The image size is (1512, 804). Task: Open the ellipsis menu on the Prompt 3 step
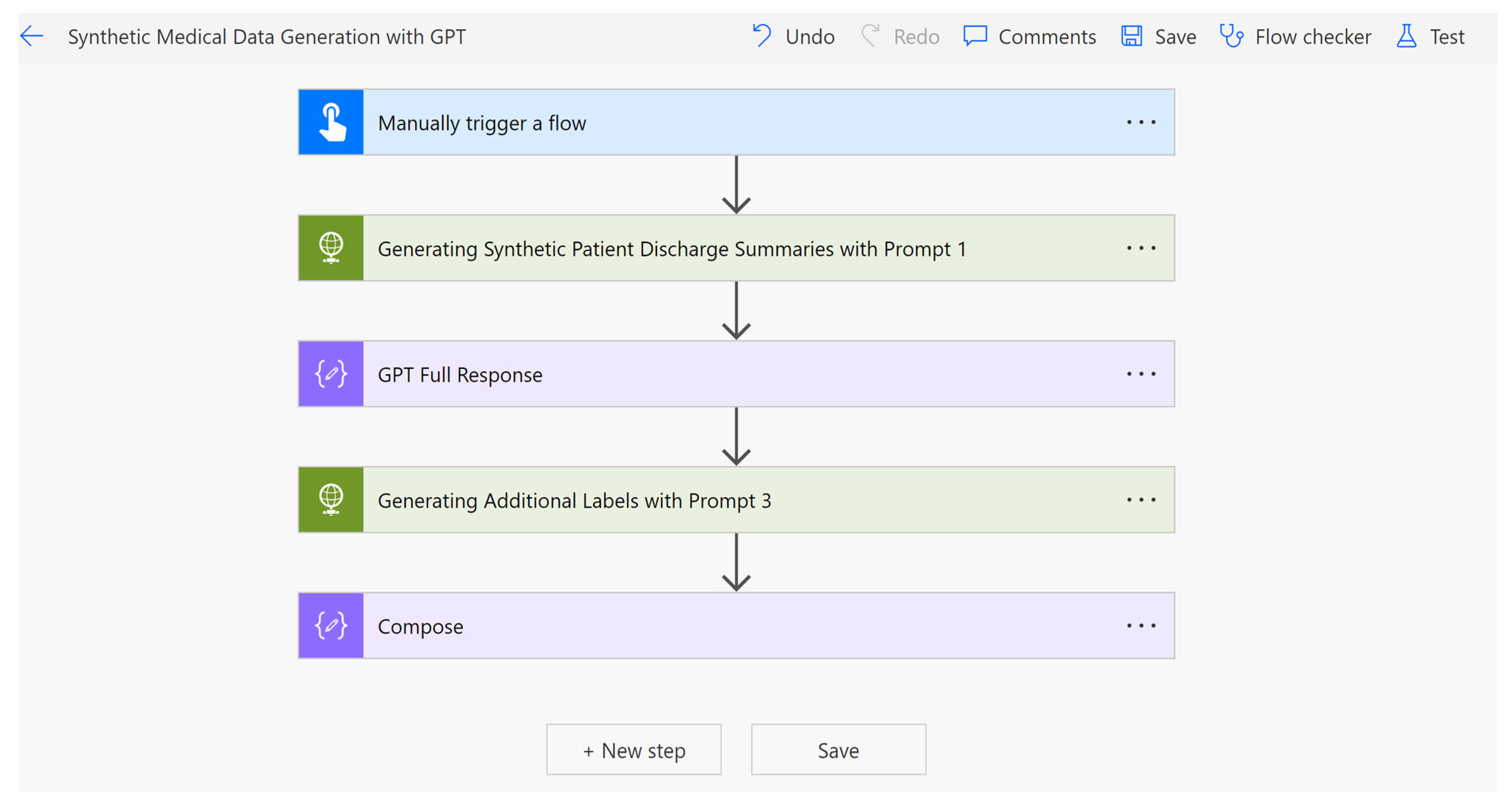1140,500
